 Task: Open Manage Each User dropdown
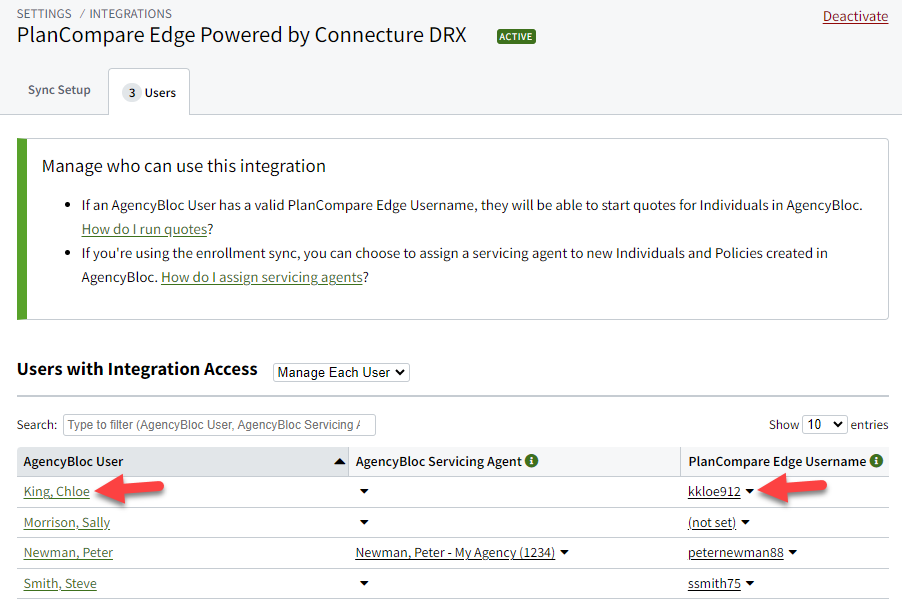click(341, 372)
